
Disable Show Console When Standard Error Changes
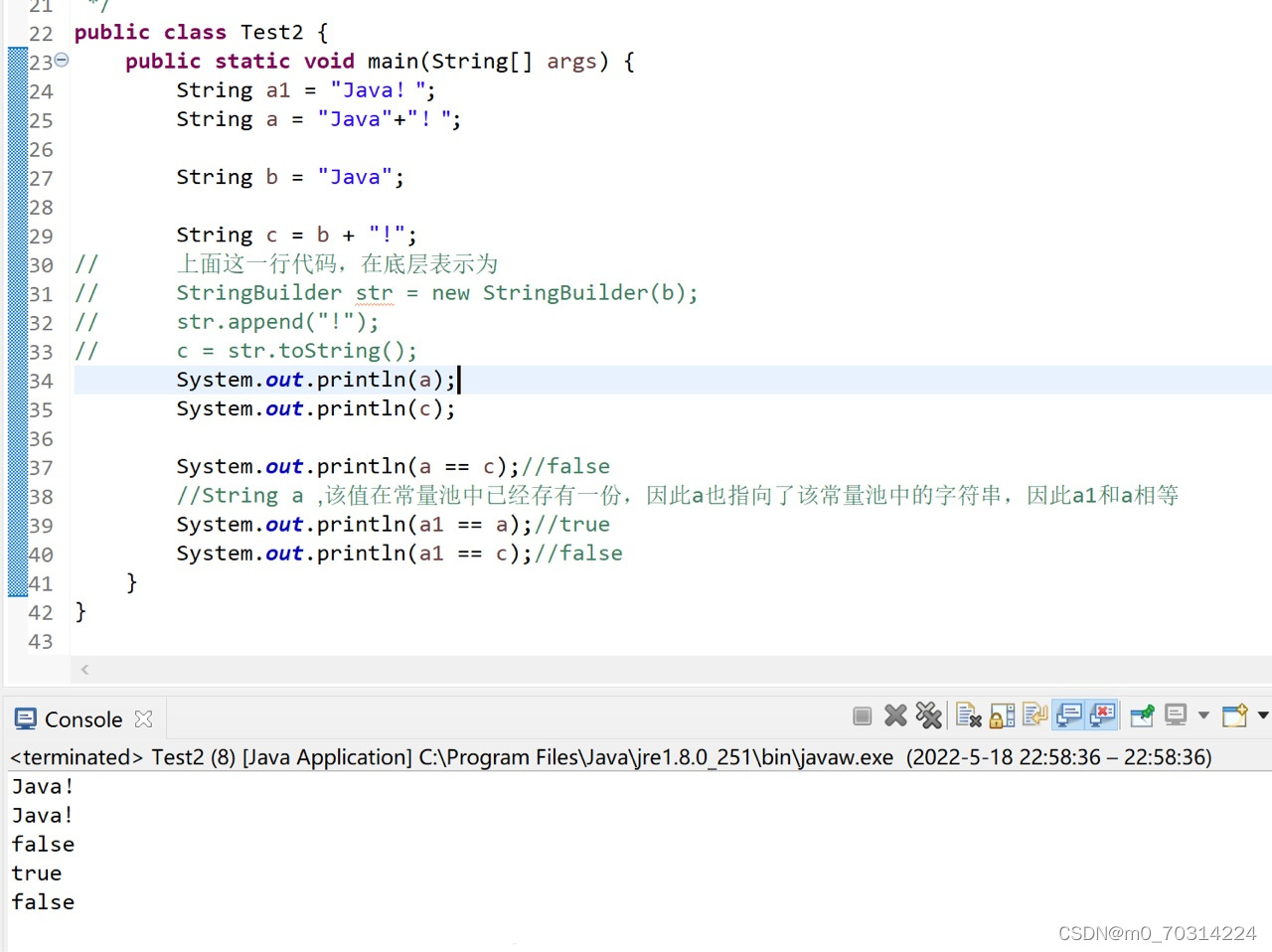(1103, 714)
